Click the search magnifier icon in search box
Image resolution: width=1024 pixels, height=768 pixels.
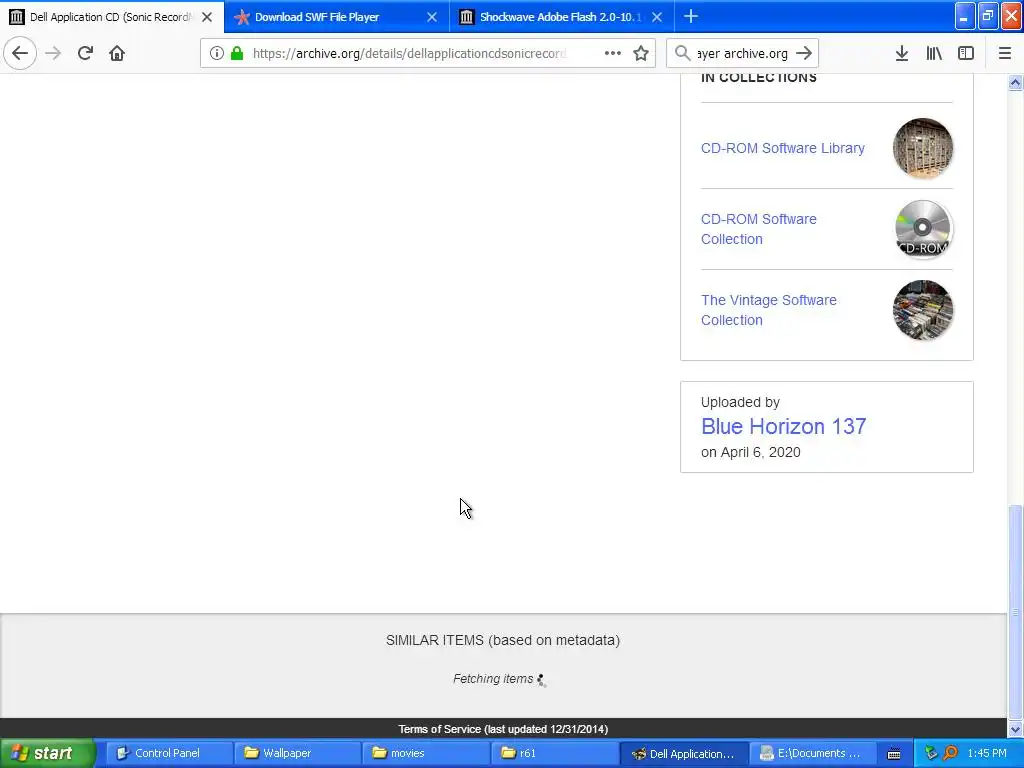(682, 54)
